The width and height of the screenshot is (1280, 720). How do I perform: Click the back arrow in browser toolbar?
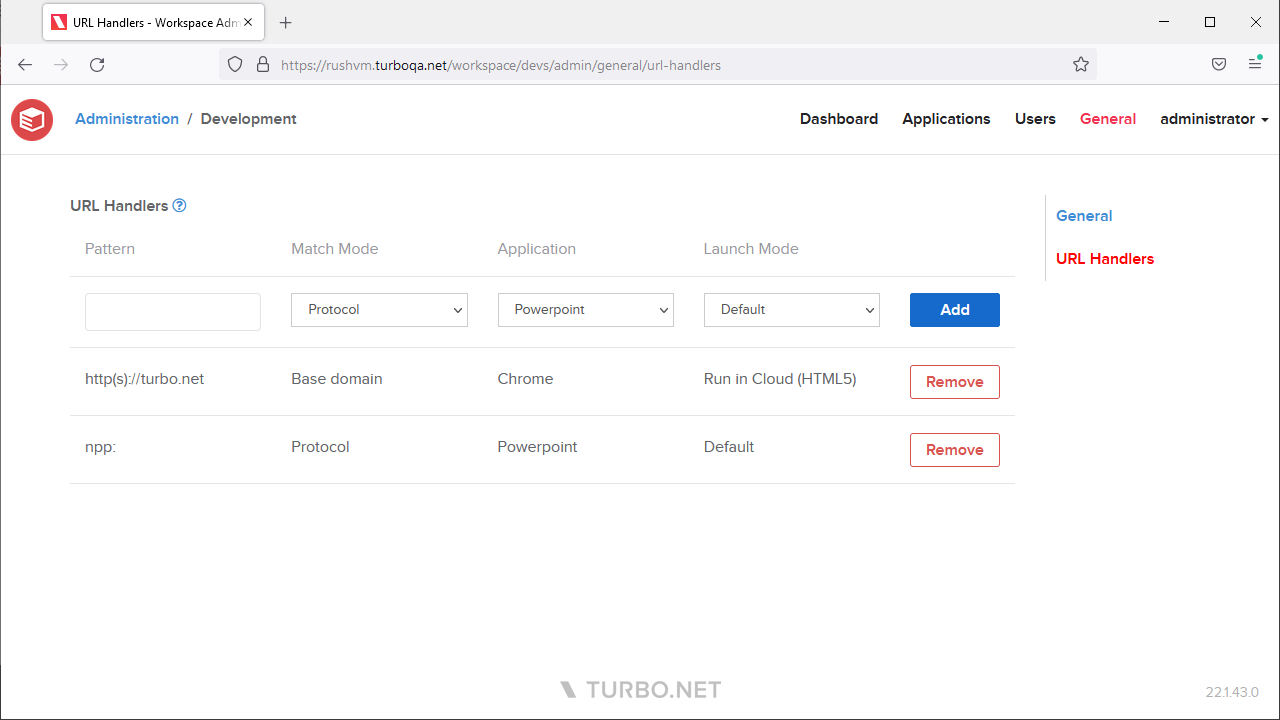26,65
